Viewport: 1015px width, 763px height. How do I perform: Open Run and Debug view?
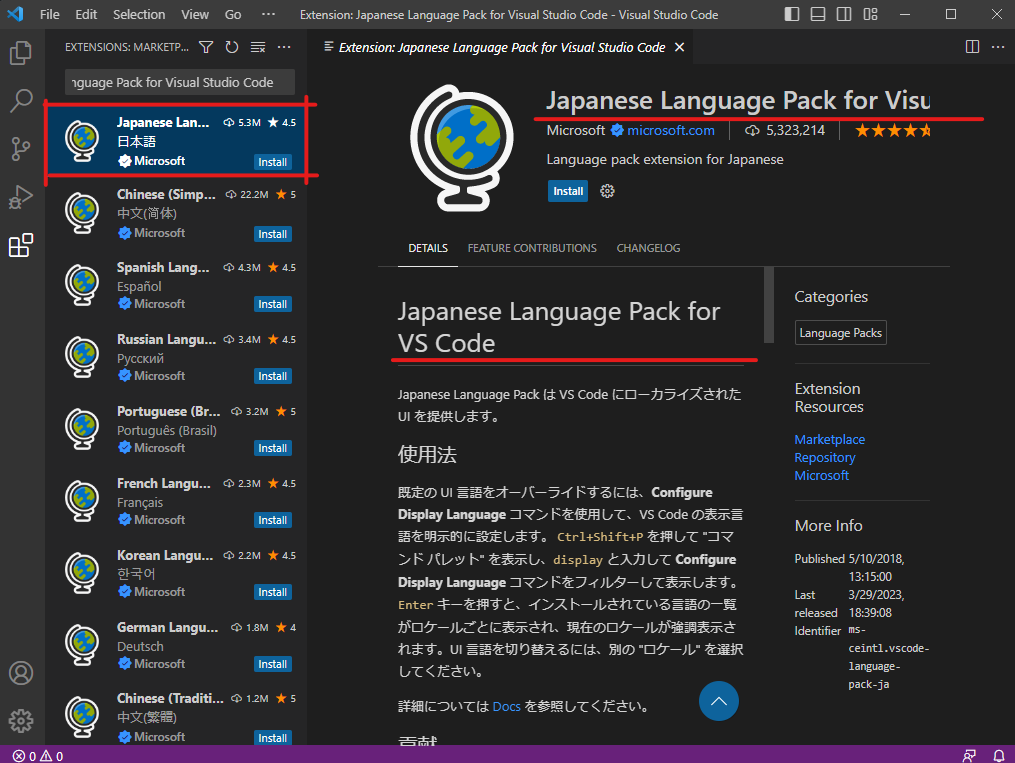(21, 197)
